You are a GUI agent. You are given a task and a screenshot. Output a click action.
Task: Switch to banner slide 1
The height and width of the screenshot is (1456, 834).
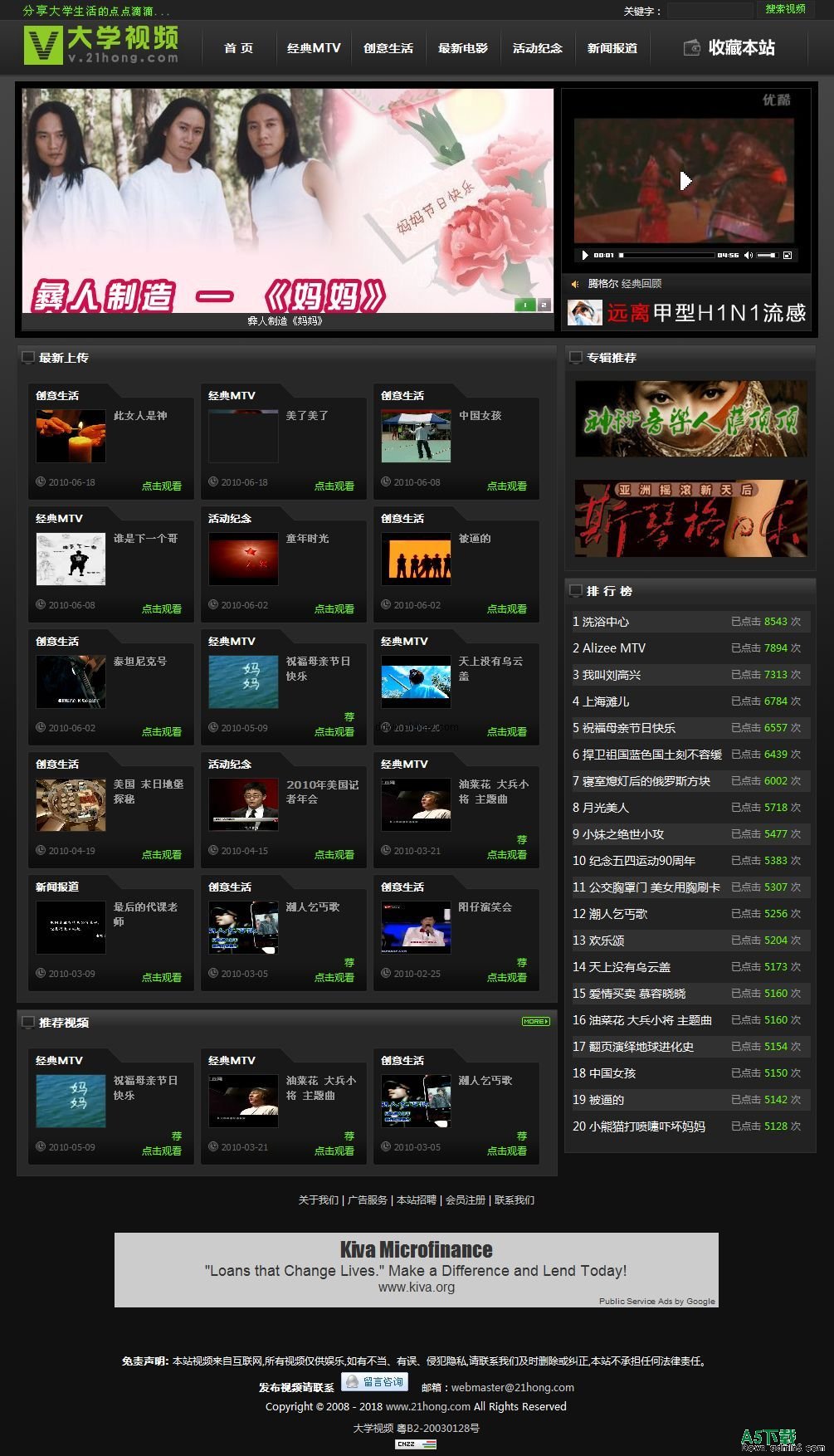click(525, 305)
